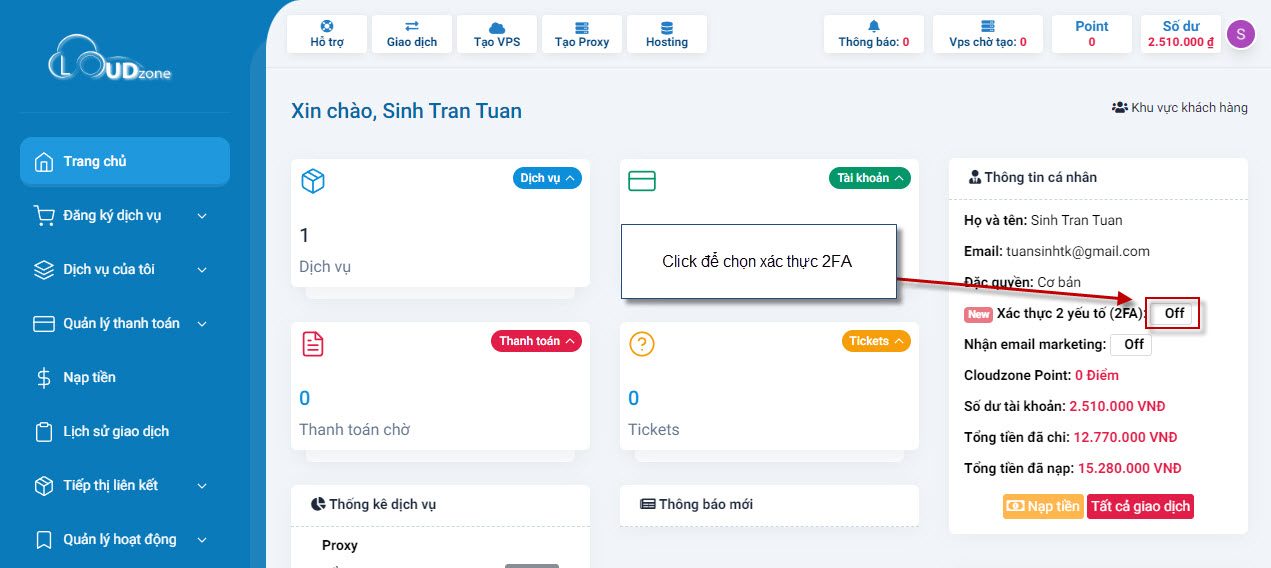
Task: Click the orange Nạp tiền button
Action: click(x=1042, y=506)
